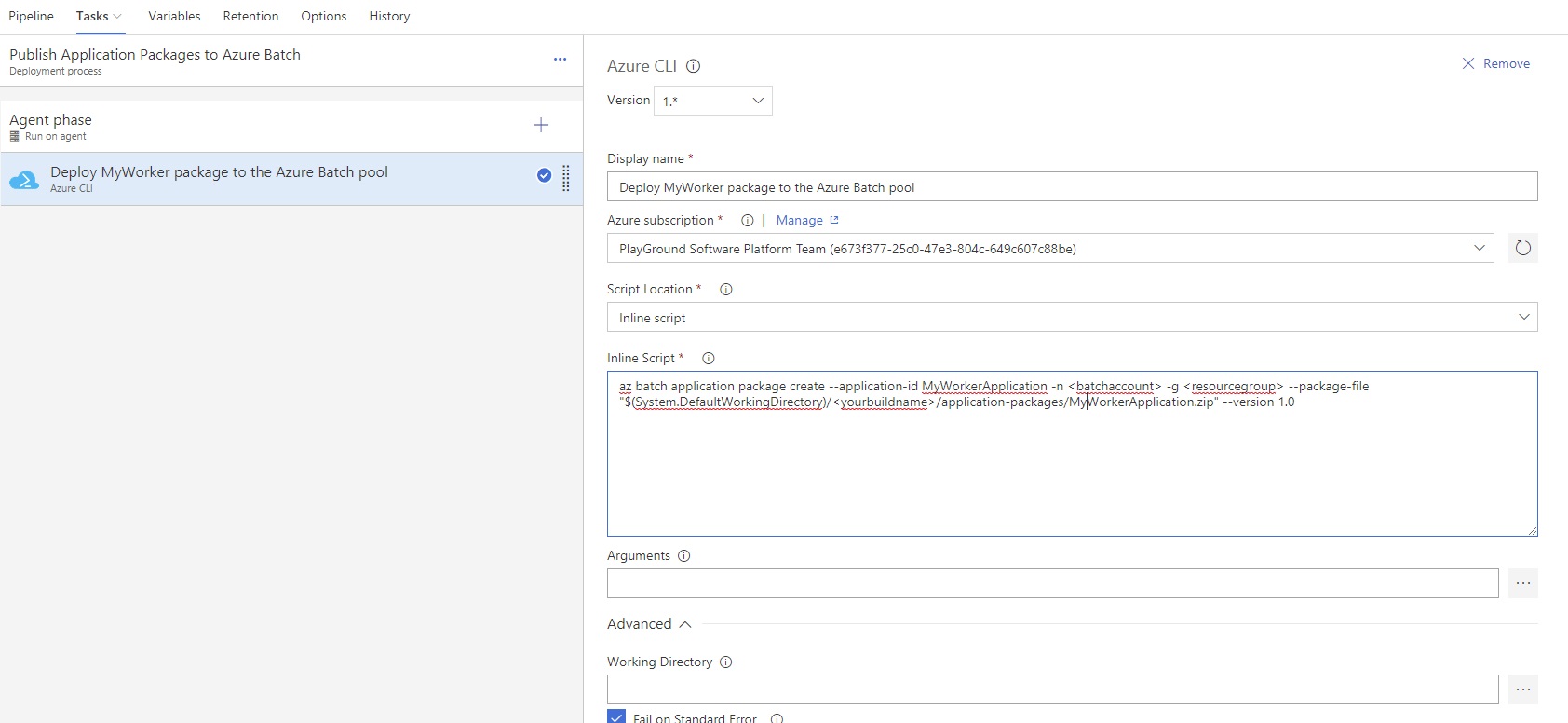Add a task with the plus icon
Viewport: 1568px width, 723px height.
[x=541, y=125]
